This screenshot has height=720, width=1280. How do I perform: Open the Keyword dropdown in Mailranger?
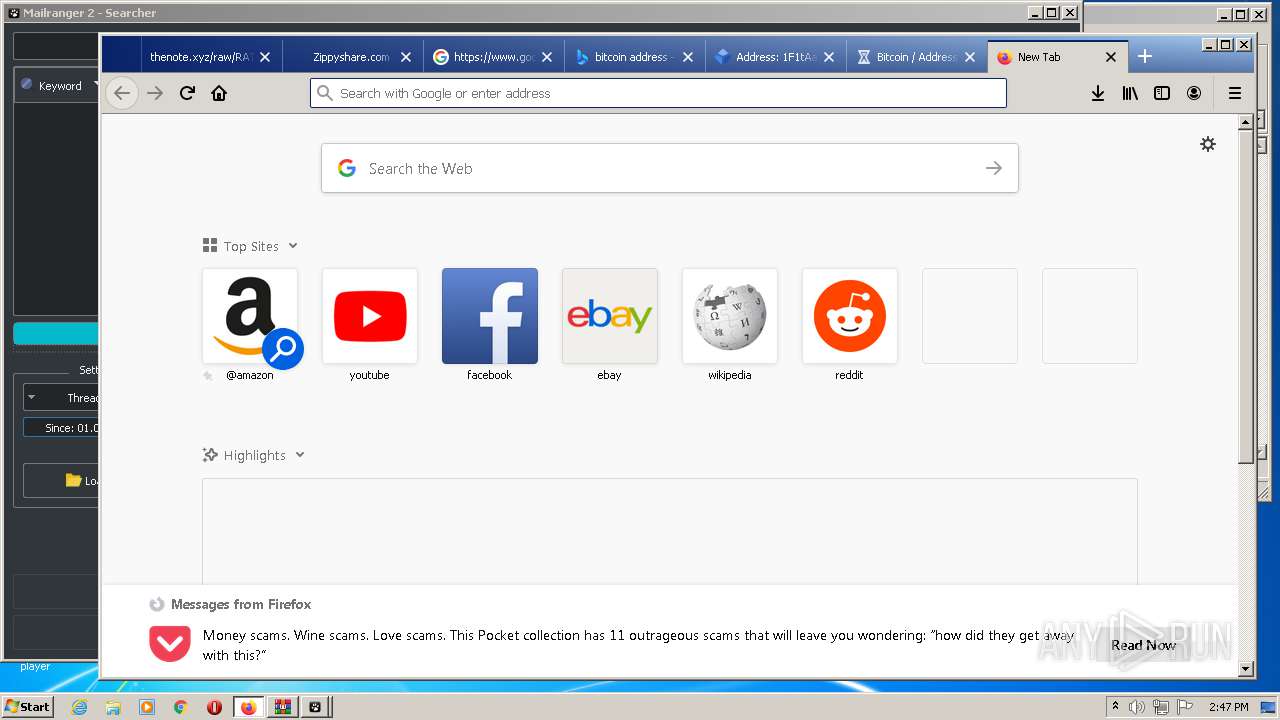(59, 86)
